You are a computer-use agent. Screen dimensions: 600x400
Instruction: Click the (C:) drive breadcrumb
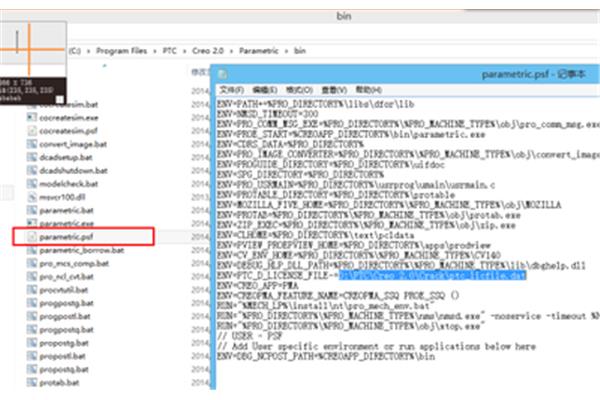(75, 51)
